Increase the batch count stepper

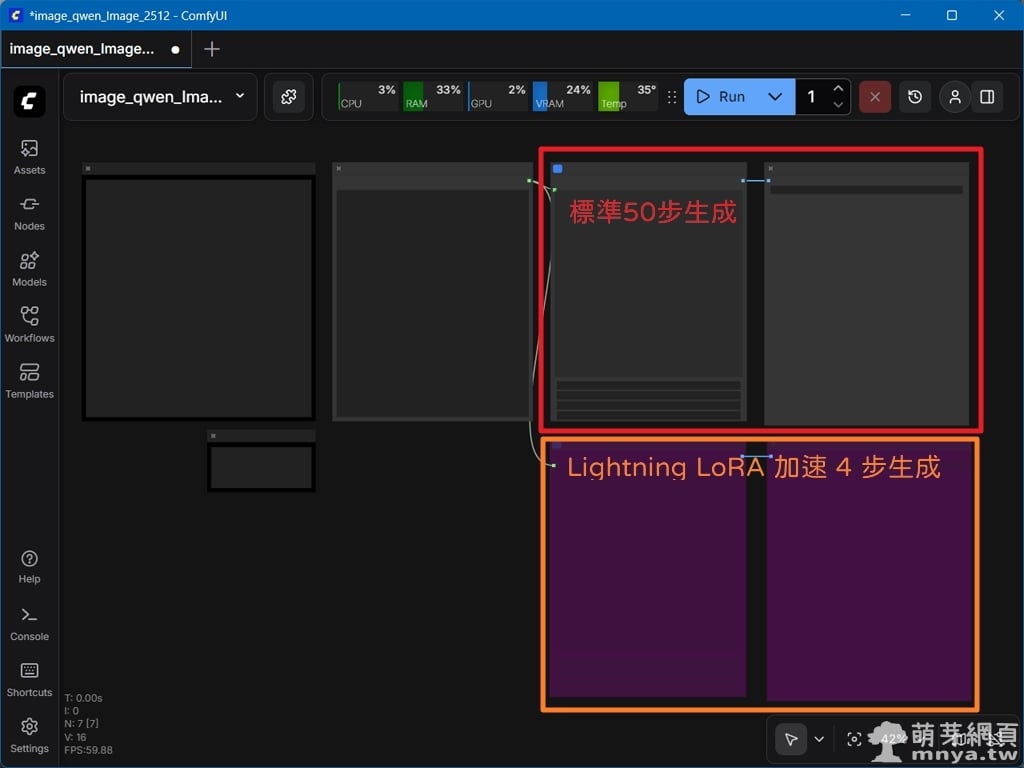coord(838,89)
